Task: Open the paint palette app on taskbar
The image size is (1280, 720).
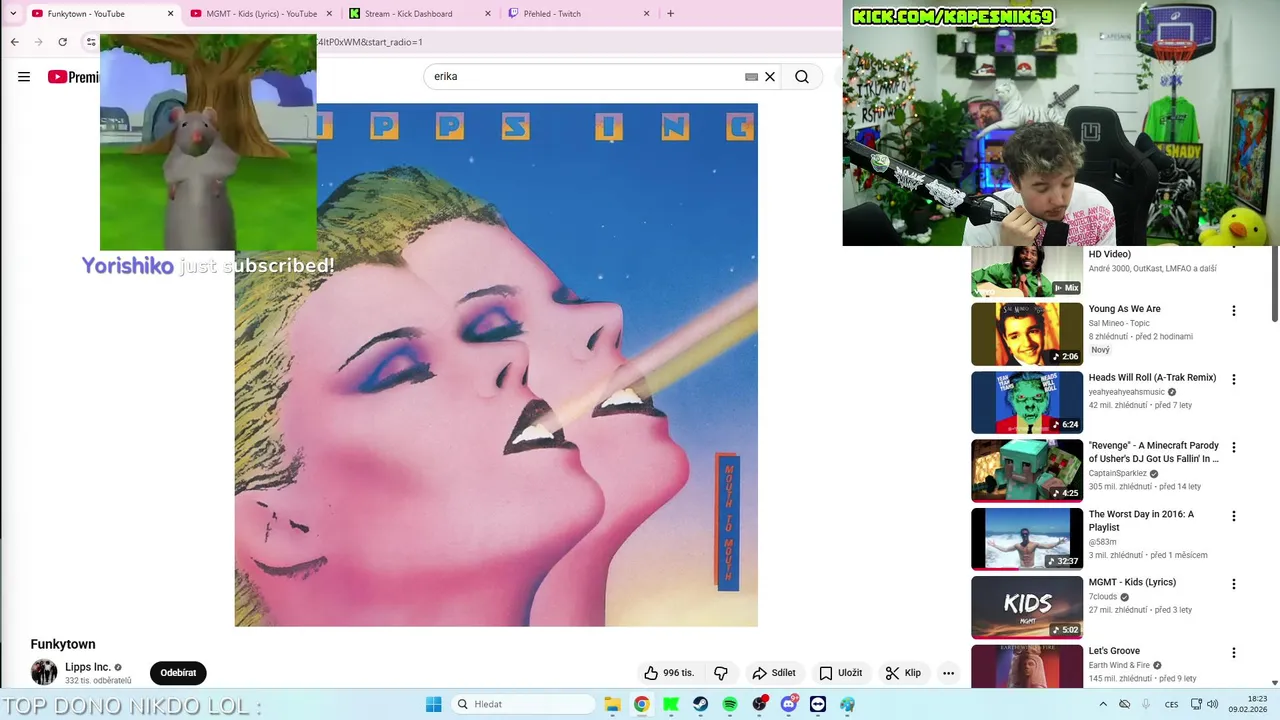Action: click(x=848, y=704)
